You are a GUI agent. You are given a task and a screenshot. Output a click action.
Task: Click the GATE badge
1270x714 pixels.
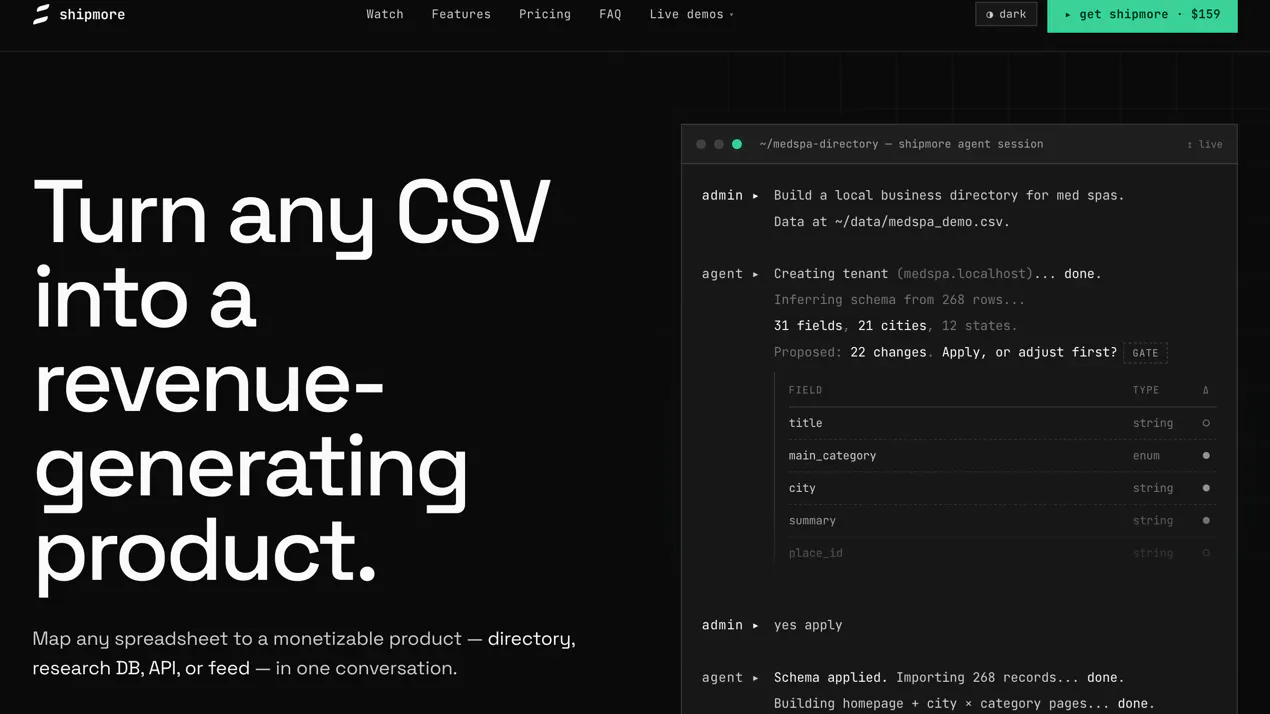click(1145, 353)
